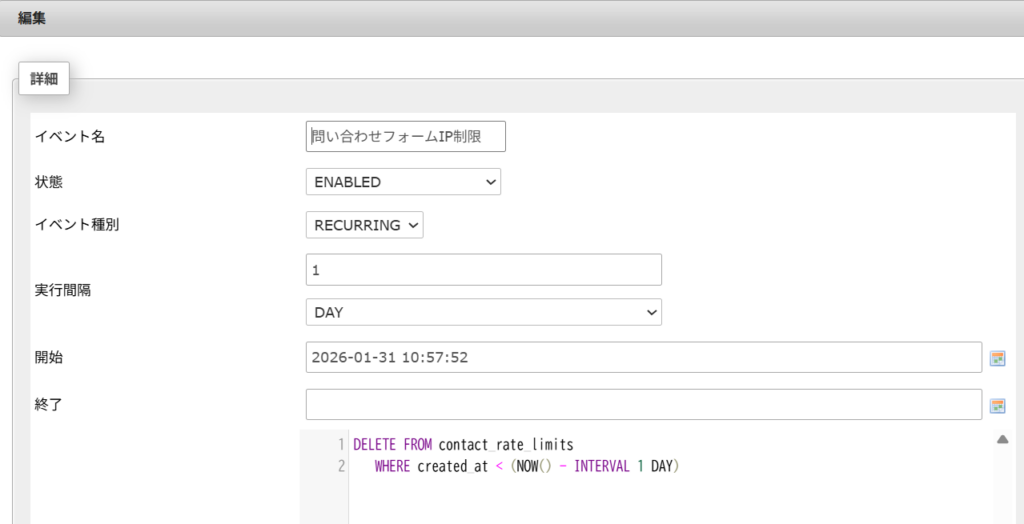Click the scroll-up arrow beside SQL editor
The height and width of the screenshot is (524, 1024).
tap(1003, 440)
